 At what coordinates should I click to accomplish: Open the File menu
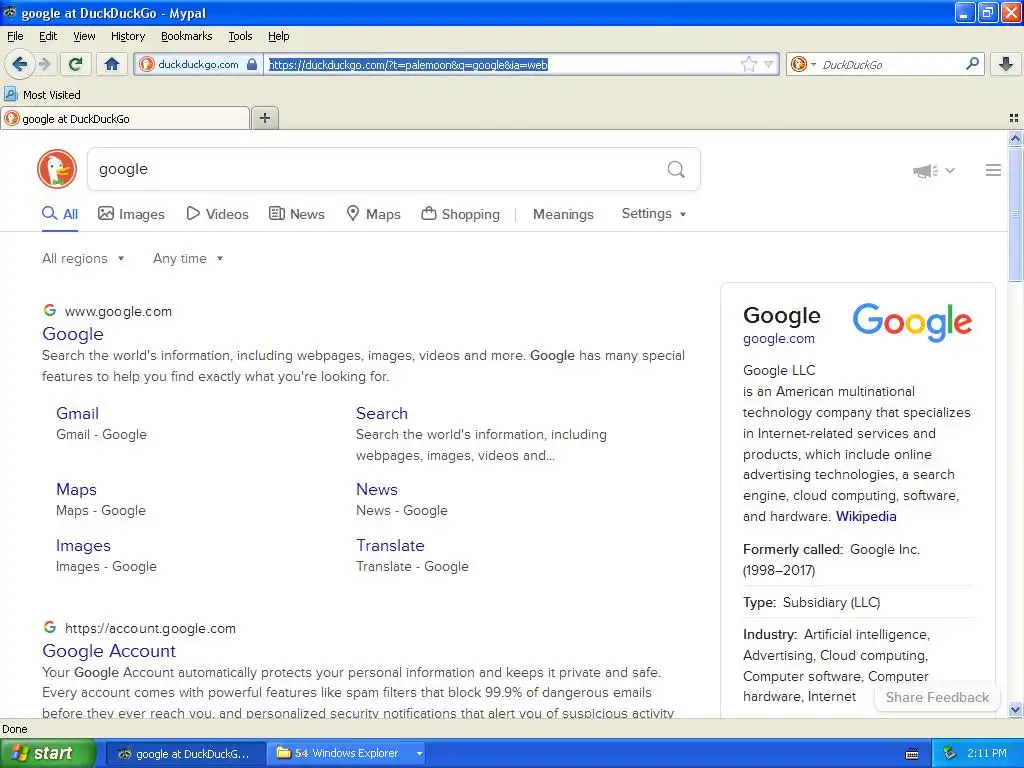(x=15, y=36)
